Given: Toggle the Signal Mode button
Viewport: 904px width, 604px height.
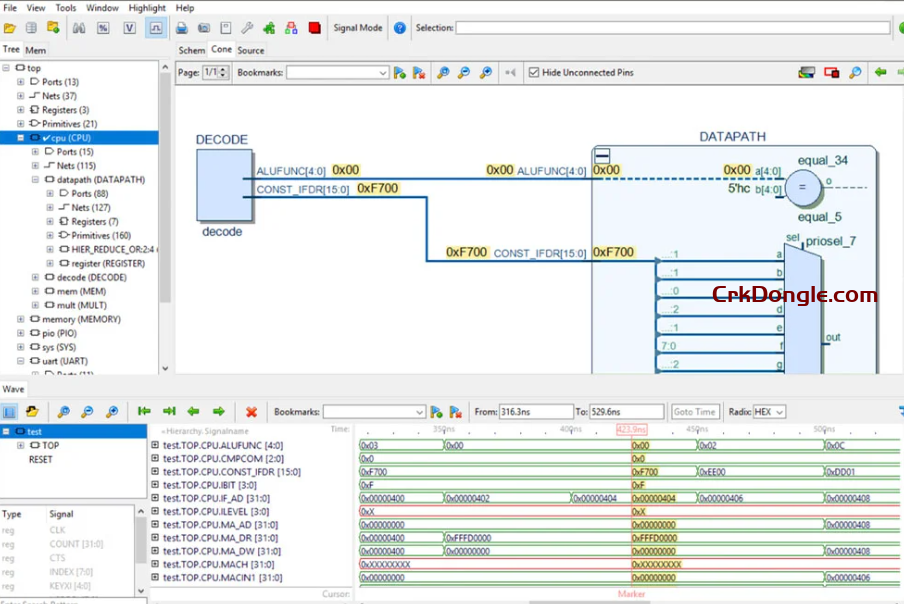Looking at the screenshot, I should pyautogui.click(x=357, y=28).
